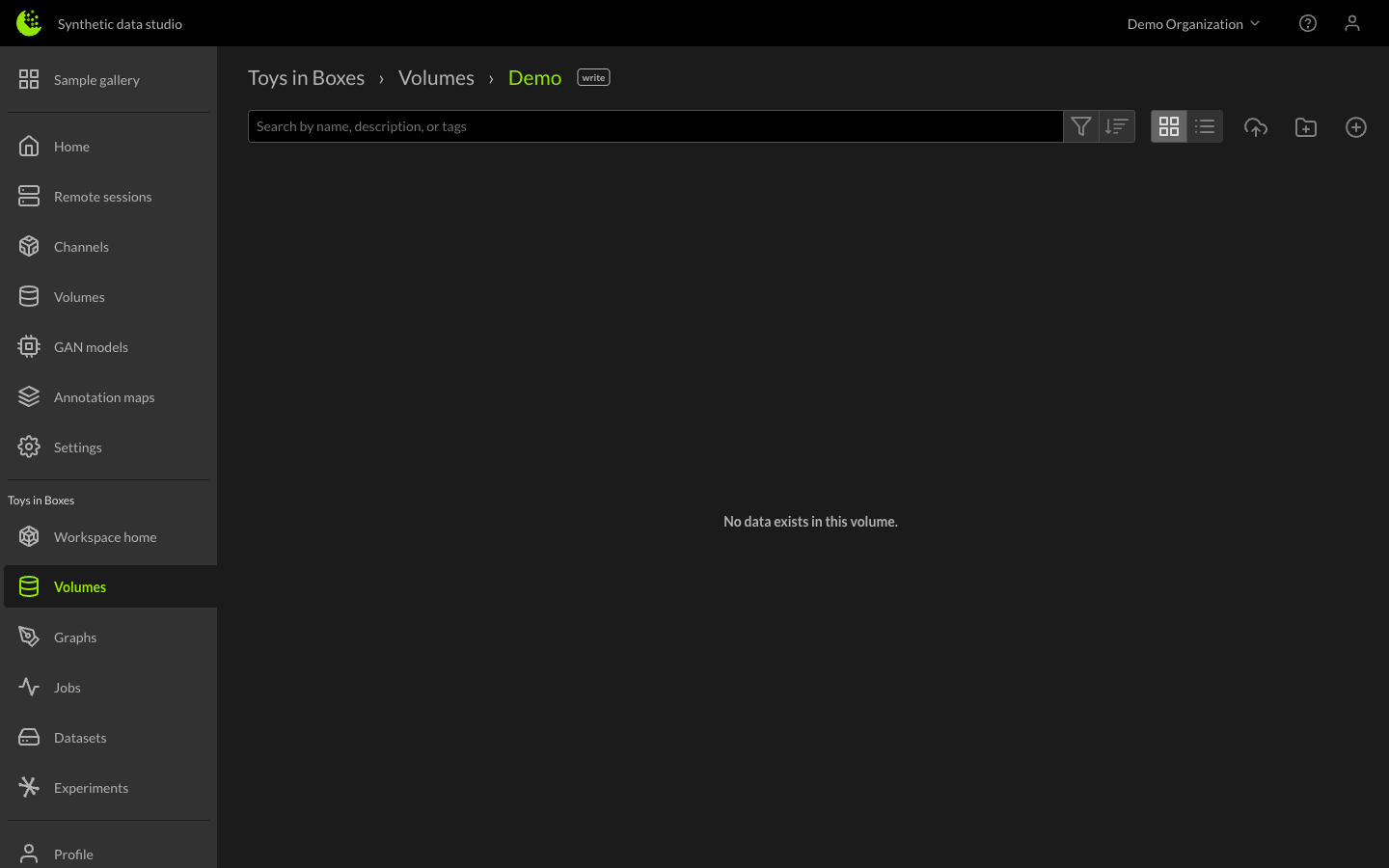Click the search by name field
Viewport: 1389px width, 868px height.
click(x=656, y=125)
